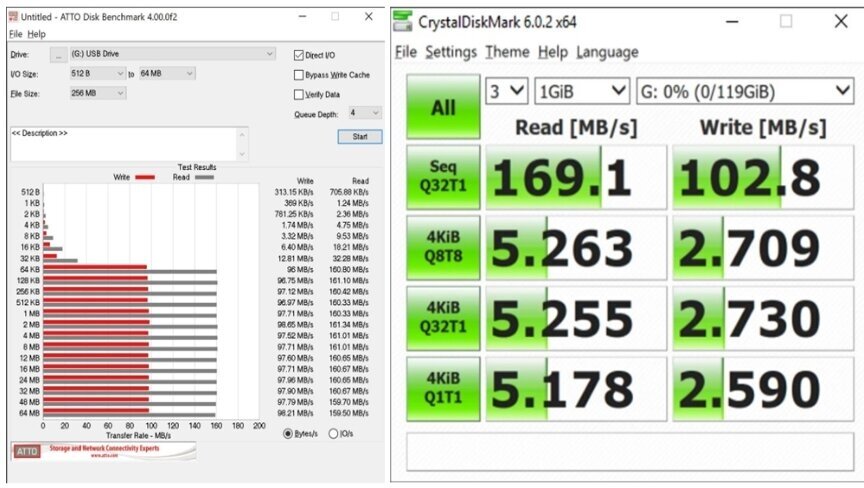Open the ATTO File menu
The width and height of the screenshot is (864, 488).
(x=15, y=34)
